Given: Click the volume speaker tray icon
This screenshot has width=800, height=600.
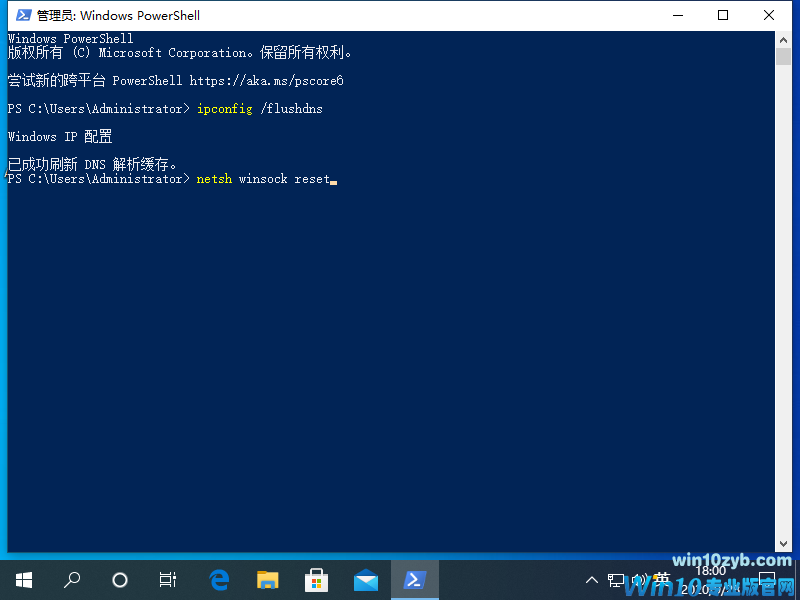Looking at the screenshot, I should [x=638, y=581].
